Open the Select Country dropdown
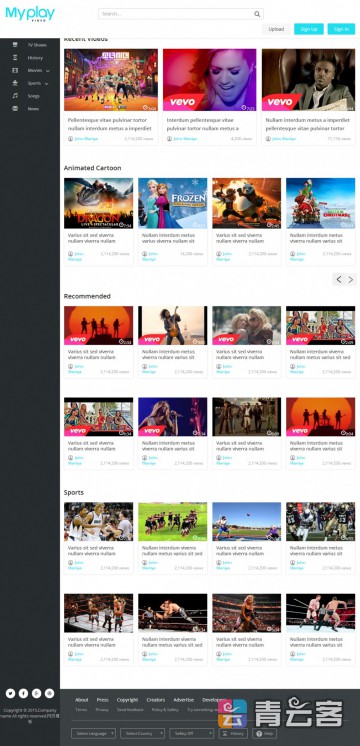 (x=142, y=733)
